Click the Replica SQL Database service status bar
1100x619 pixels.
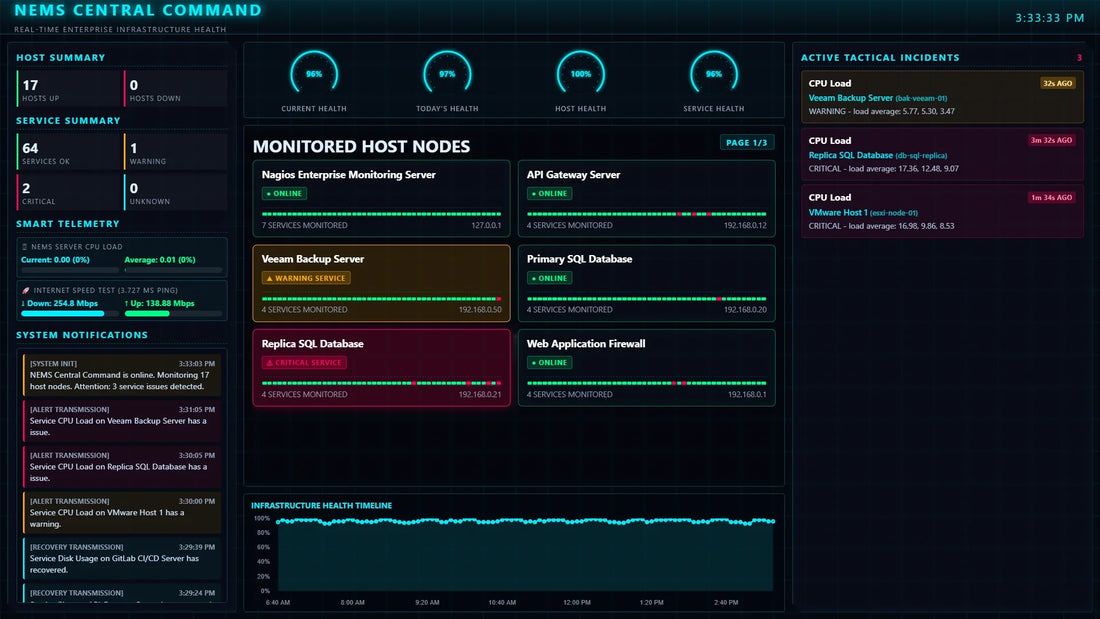tap(381, 383)
